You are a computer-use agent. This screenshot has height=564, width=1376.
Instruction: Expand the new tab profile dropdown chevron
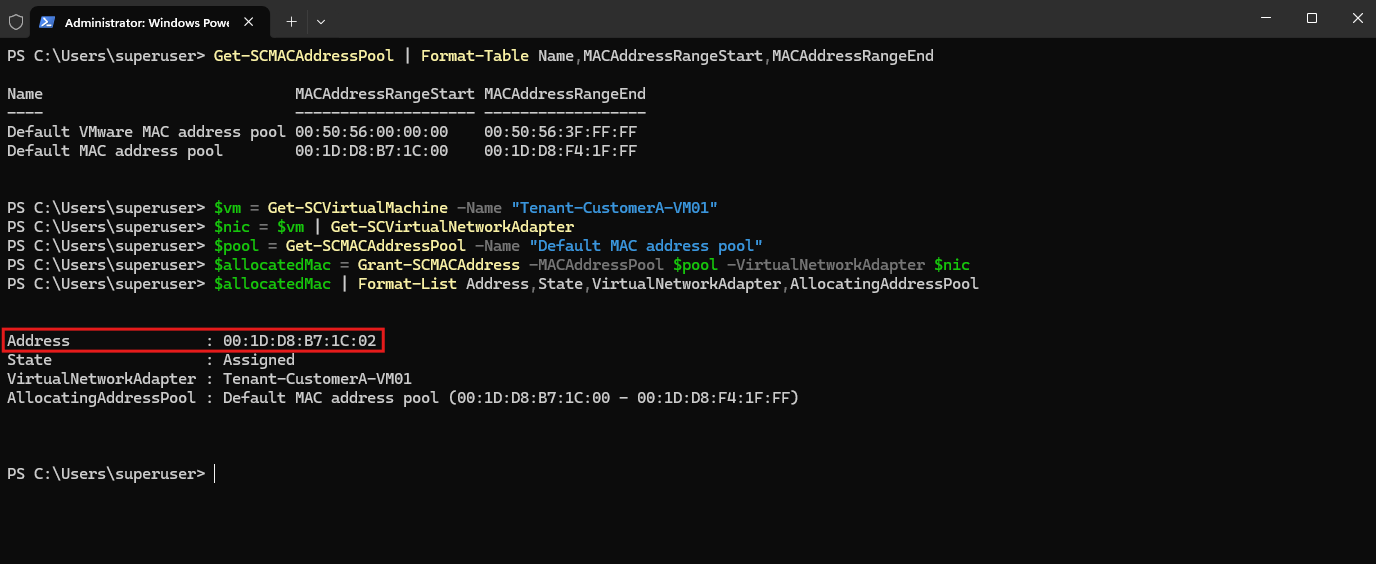pos(321,21)
